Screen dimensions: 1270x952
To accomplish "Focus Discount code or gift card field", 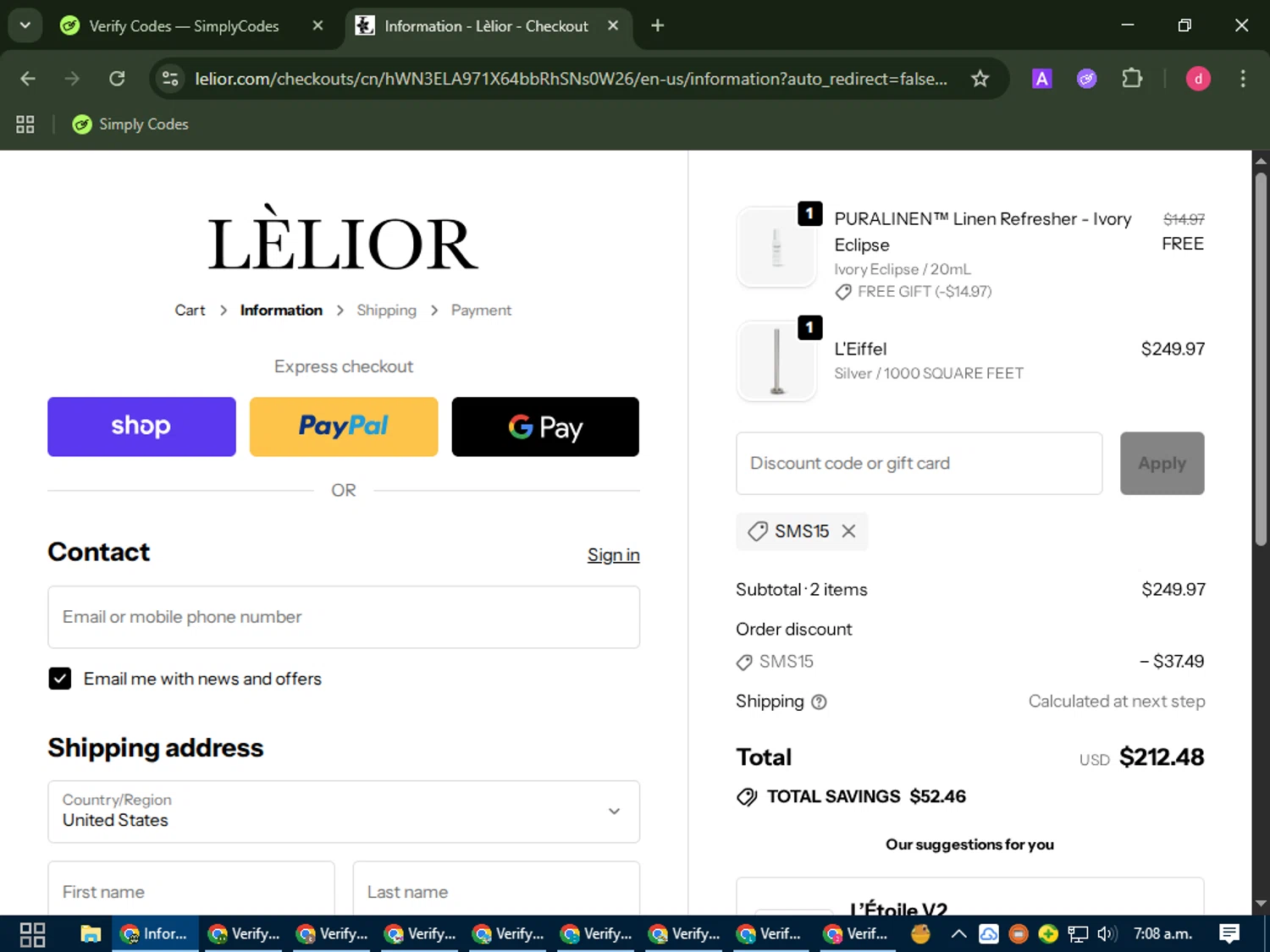I will point(919,464).
